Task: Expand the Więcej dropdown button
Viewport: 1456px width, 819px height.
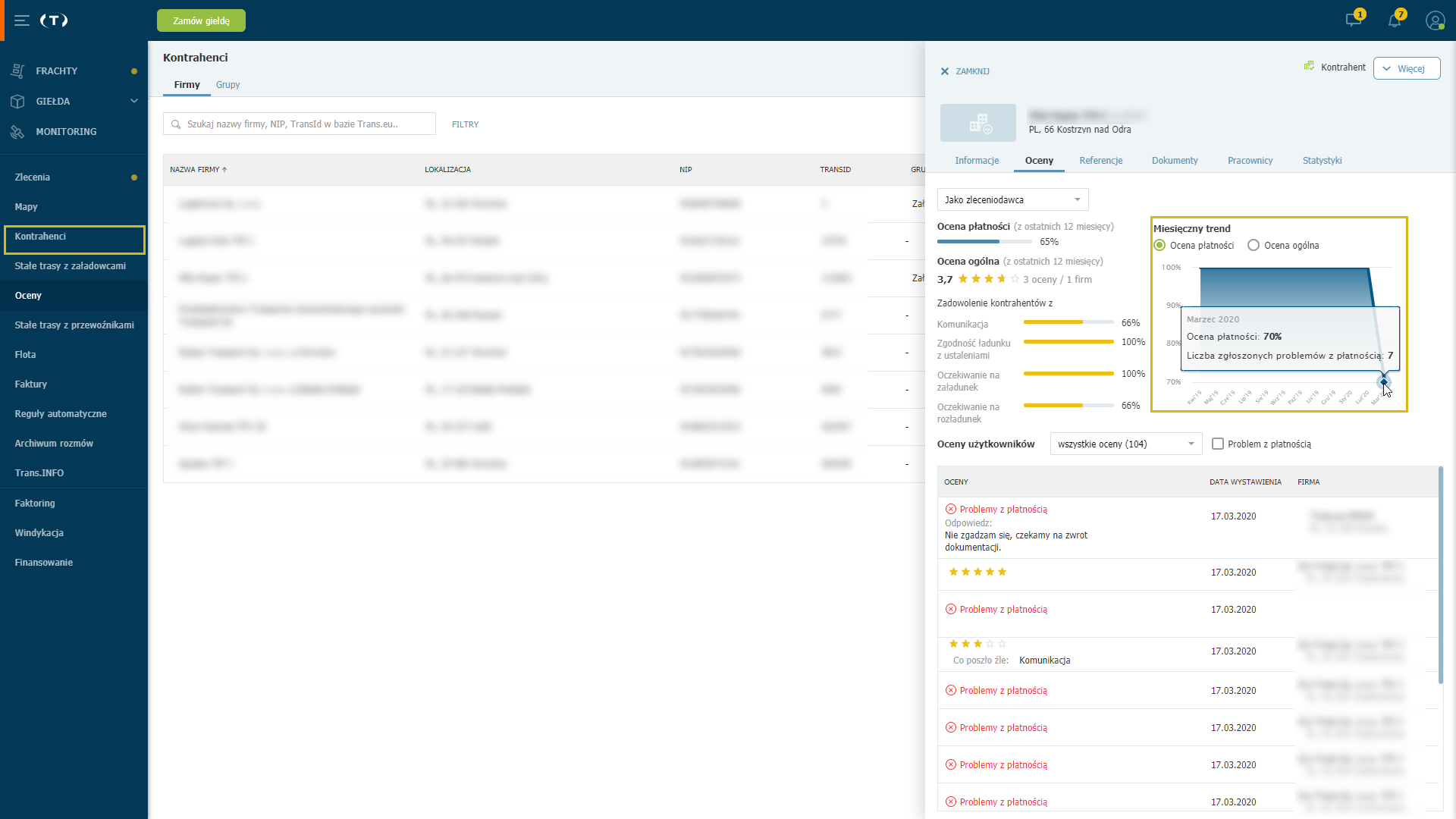Action: [1407, 68]
